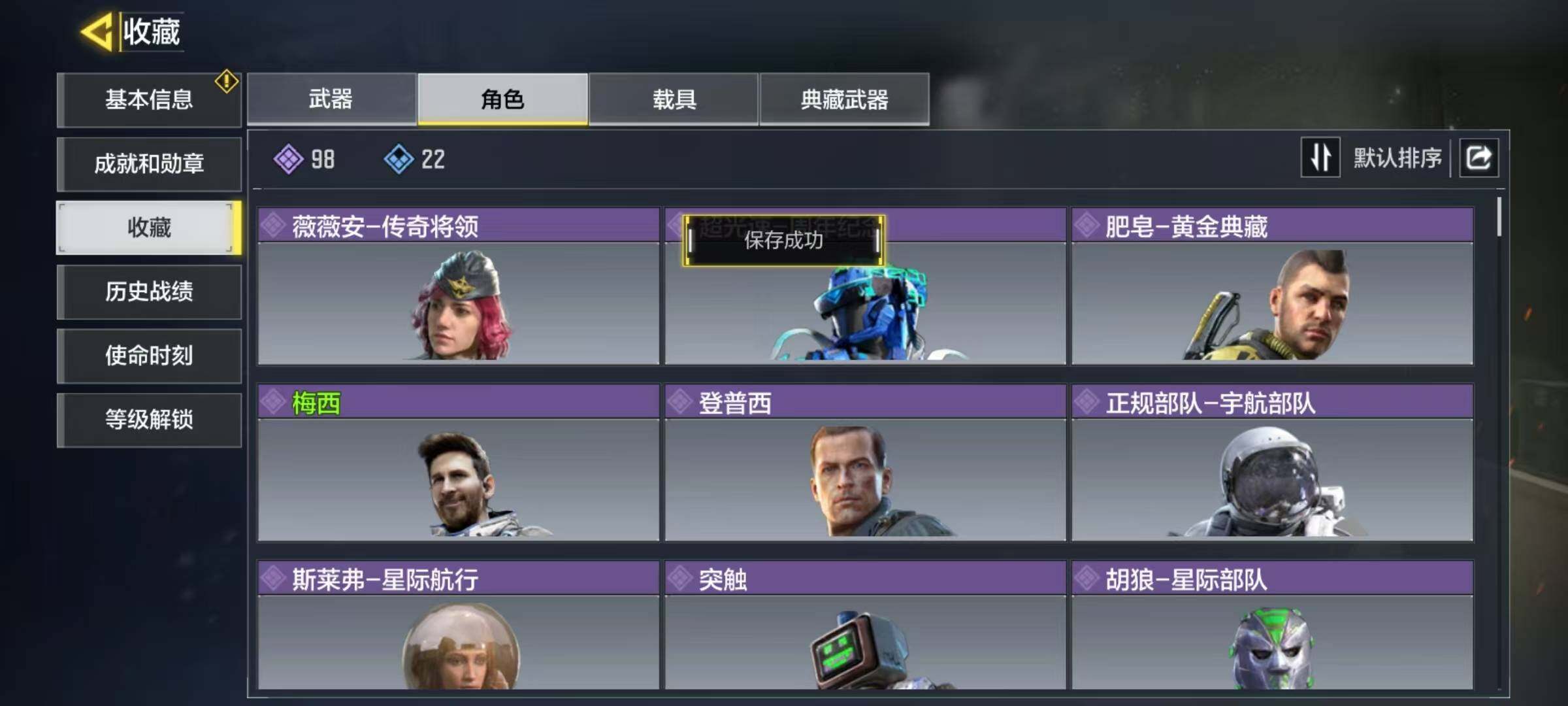The width and height of the screenshot is (1568, 706).
Task: Select the 梅西 character card
Action: click(x=458, y=463)
